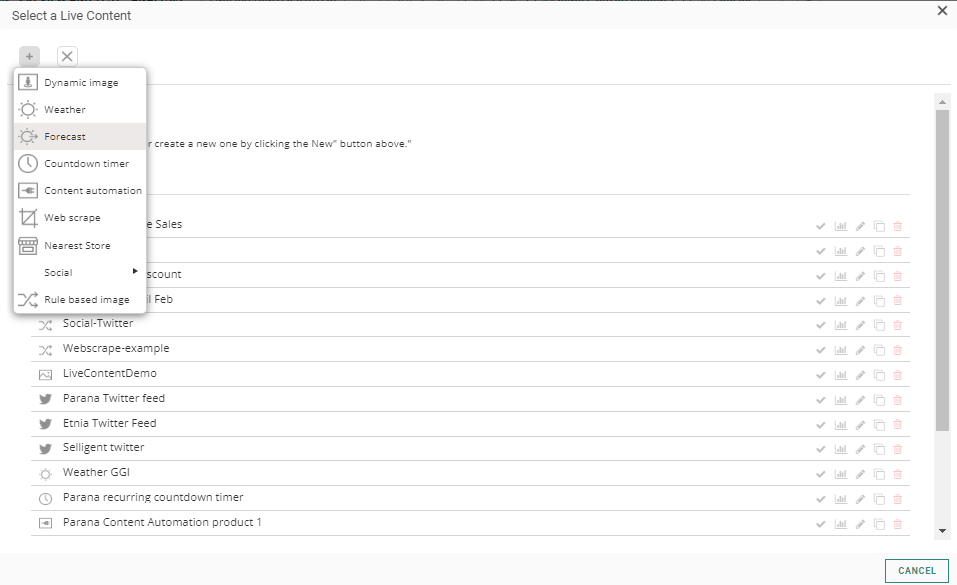957x585 pixels.
Task: Click the scroll down arrow of the list
Action: coord(942,530)
